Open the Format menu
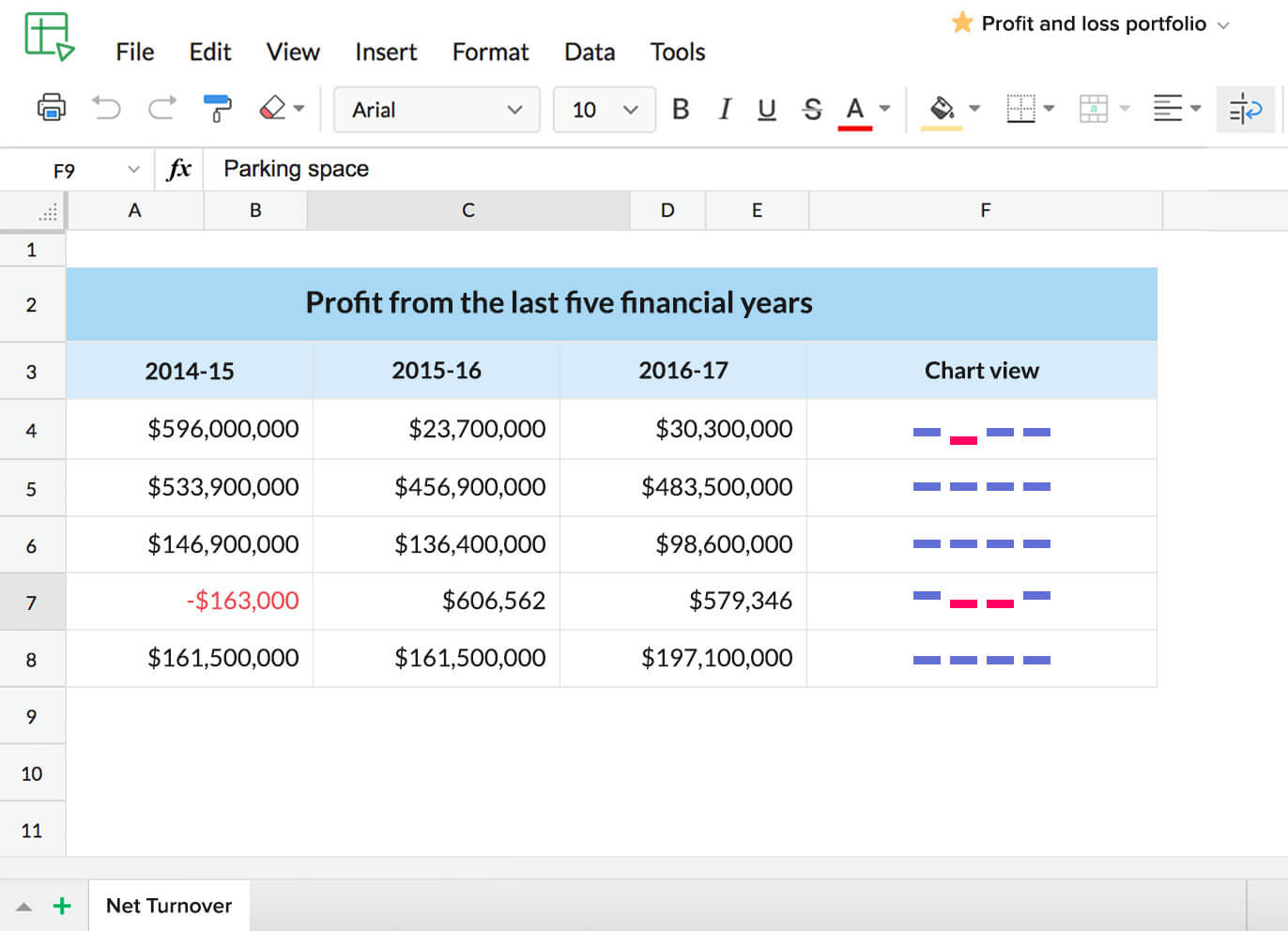Viewport: 1288px width, 931px height. click(490, 53)
